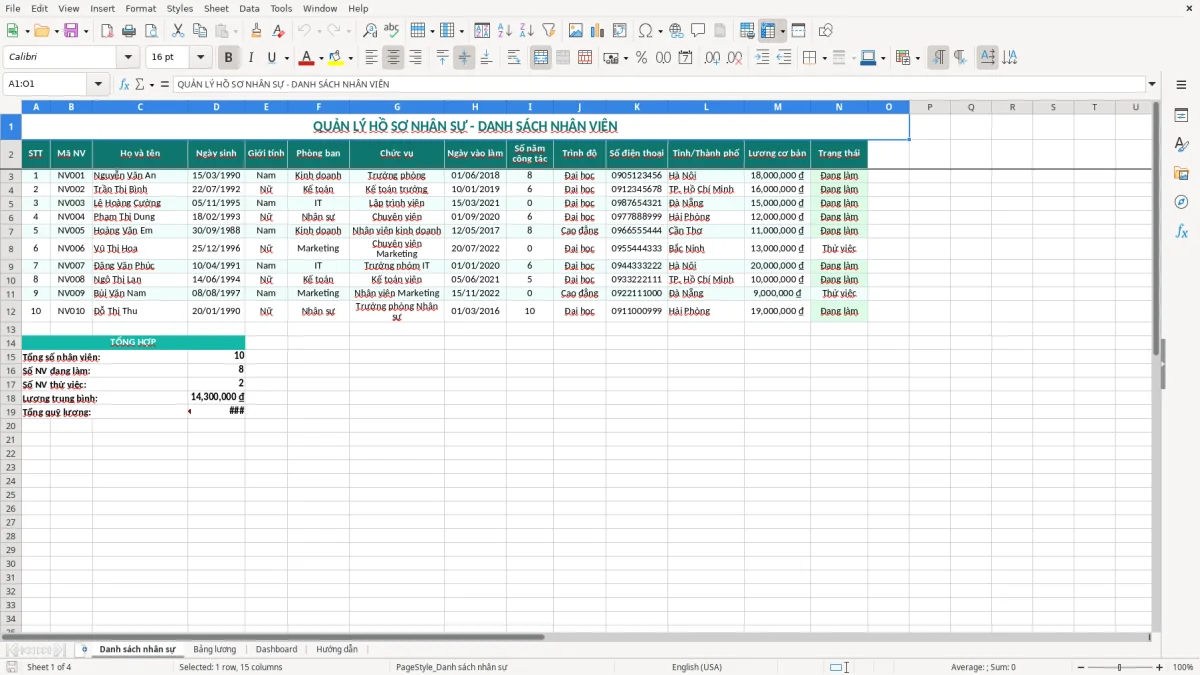
Task: Expand the formula bar
Action: [1152, 84]
